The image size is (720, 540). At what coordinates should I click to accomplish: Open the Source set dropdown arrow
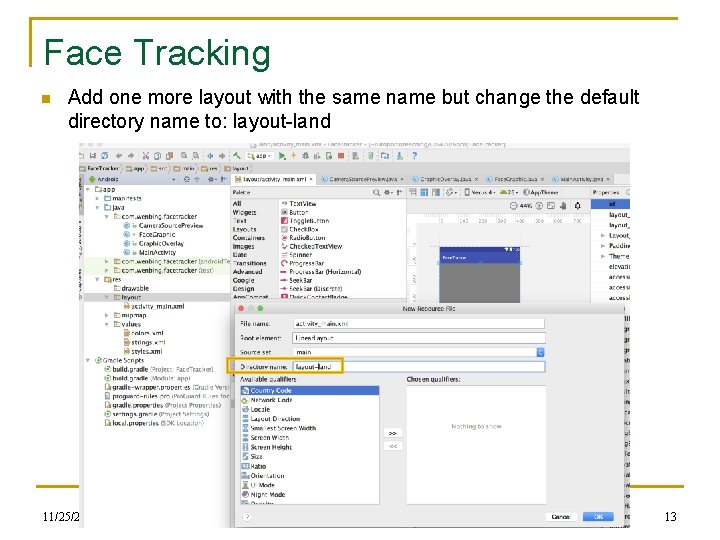pos(540,352)
